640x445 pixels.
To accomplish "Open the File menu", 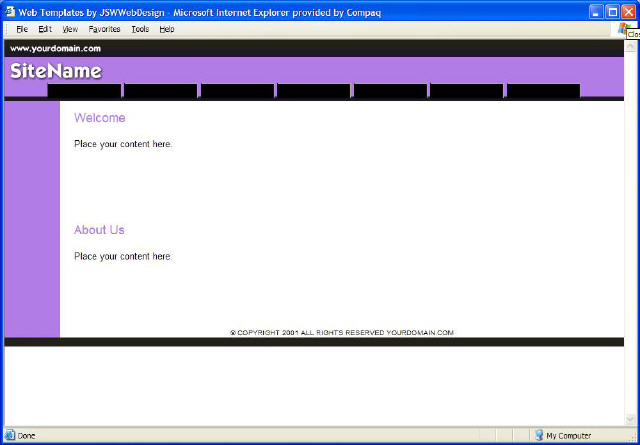I will [21, 29].
